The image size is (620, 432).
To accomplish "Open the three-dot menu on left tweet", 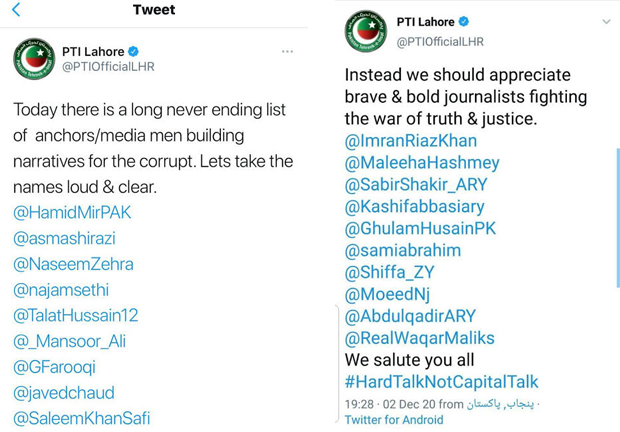I will (287, 51).
